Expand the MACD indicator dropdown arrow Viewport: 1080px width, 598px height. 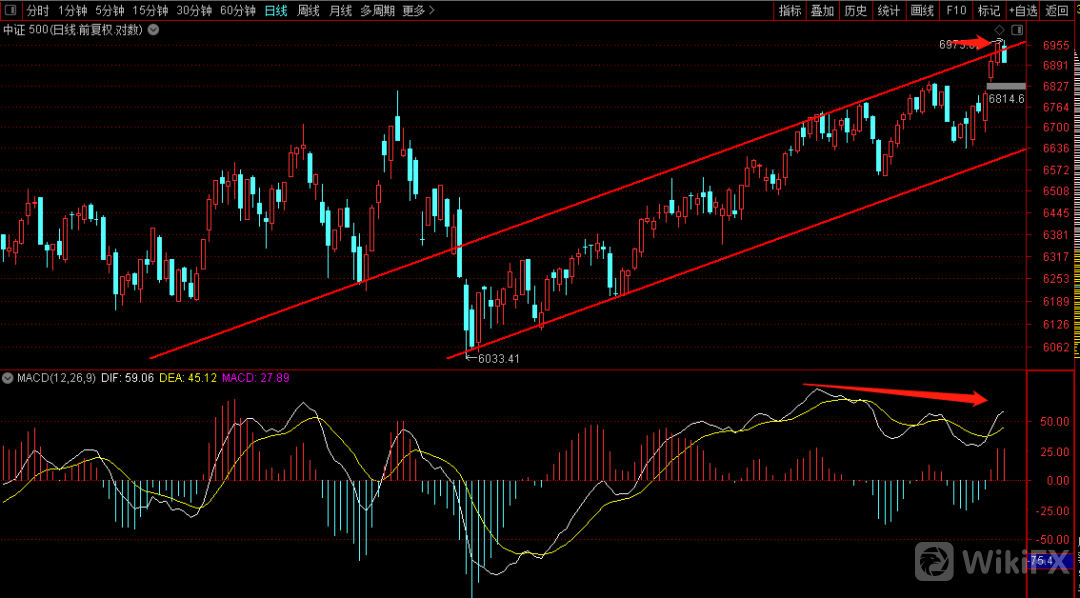click(x=8, y=379)
